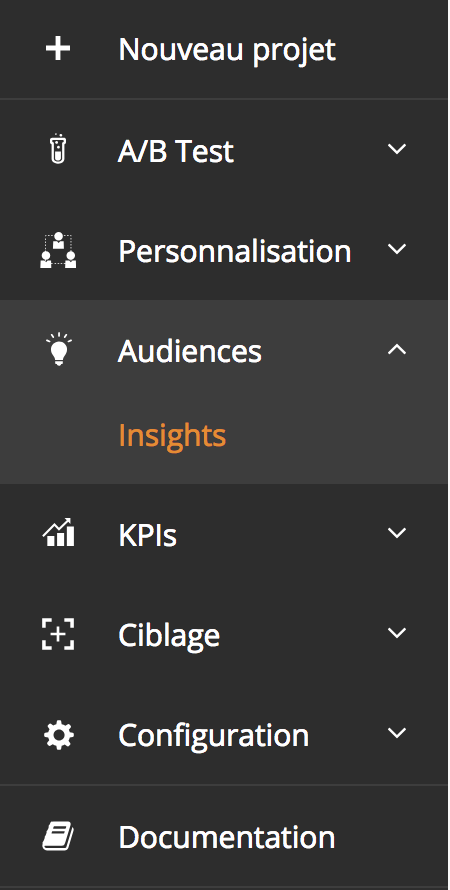450x890 pixels.
Task: Select the Nouveau projet label
Action: tap(227, 51)
